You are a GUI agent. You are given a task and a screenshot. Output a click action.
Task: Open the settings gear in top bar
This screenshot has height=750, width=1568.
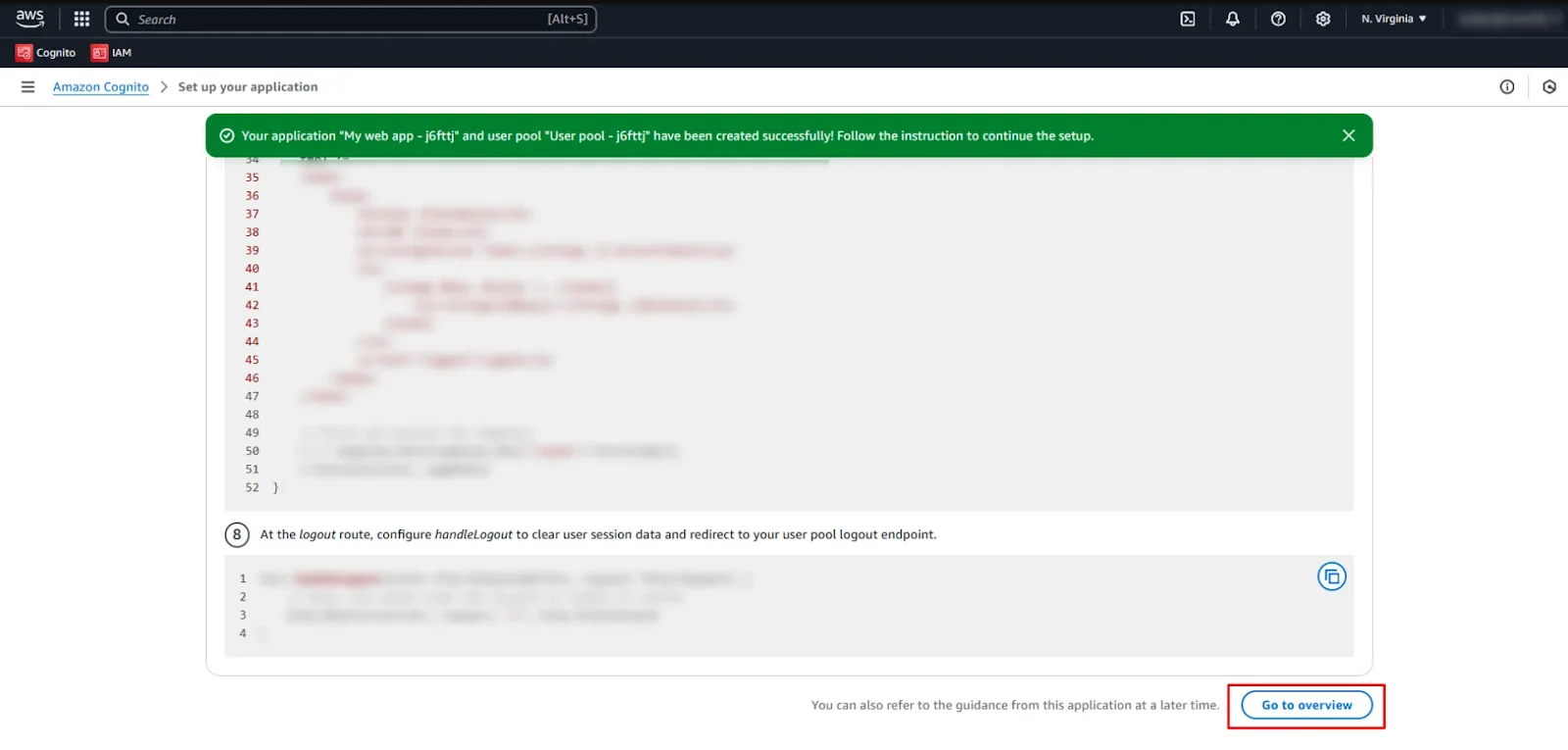(x=1323, y=19)
